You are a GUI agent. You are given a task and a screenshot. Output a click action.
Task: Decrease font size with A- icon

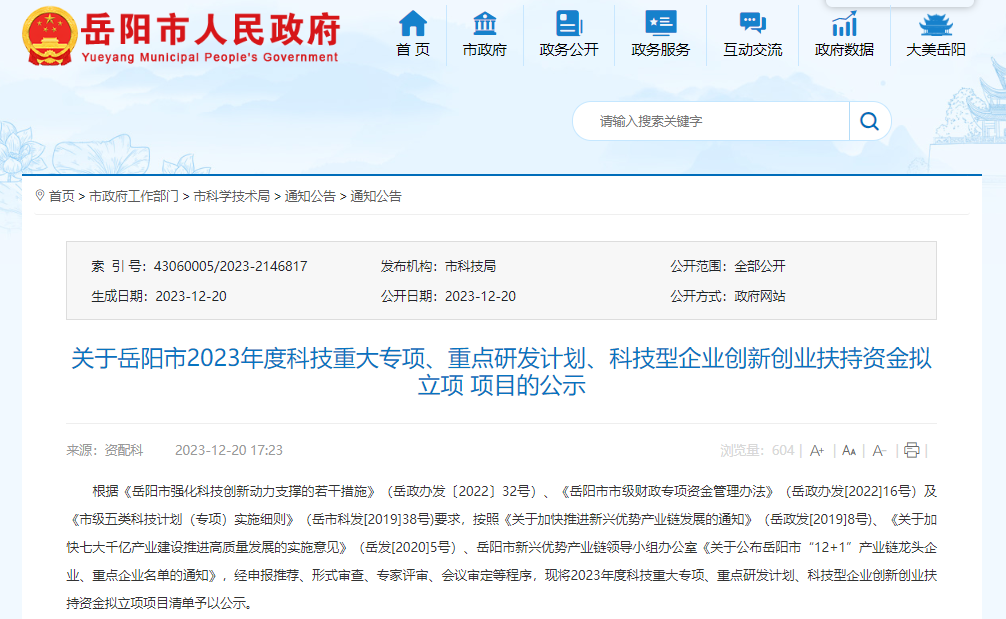(879, 450)
